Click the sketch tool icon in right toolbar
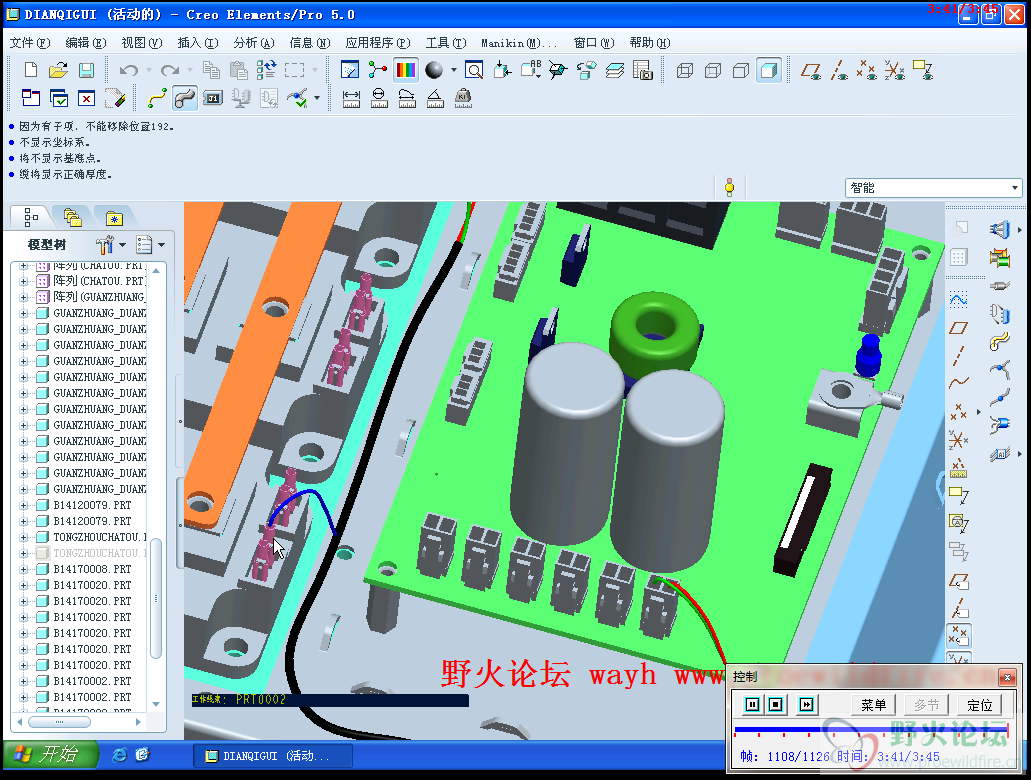Viewport: 1031px width, 780px height. 959,299
